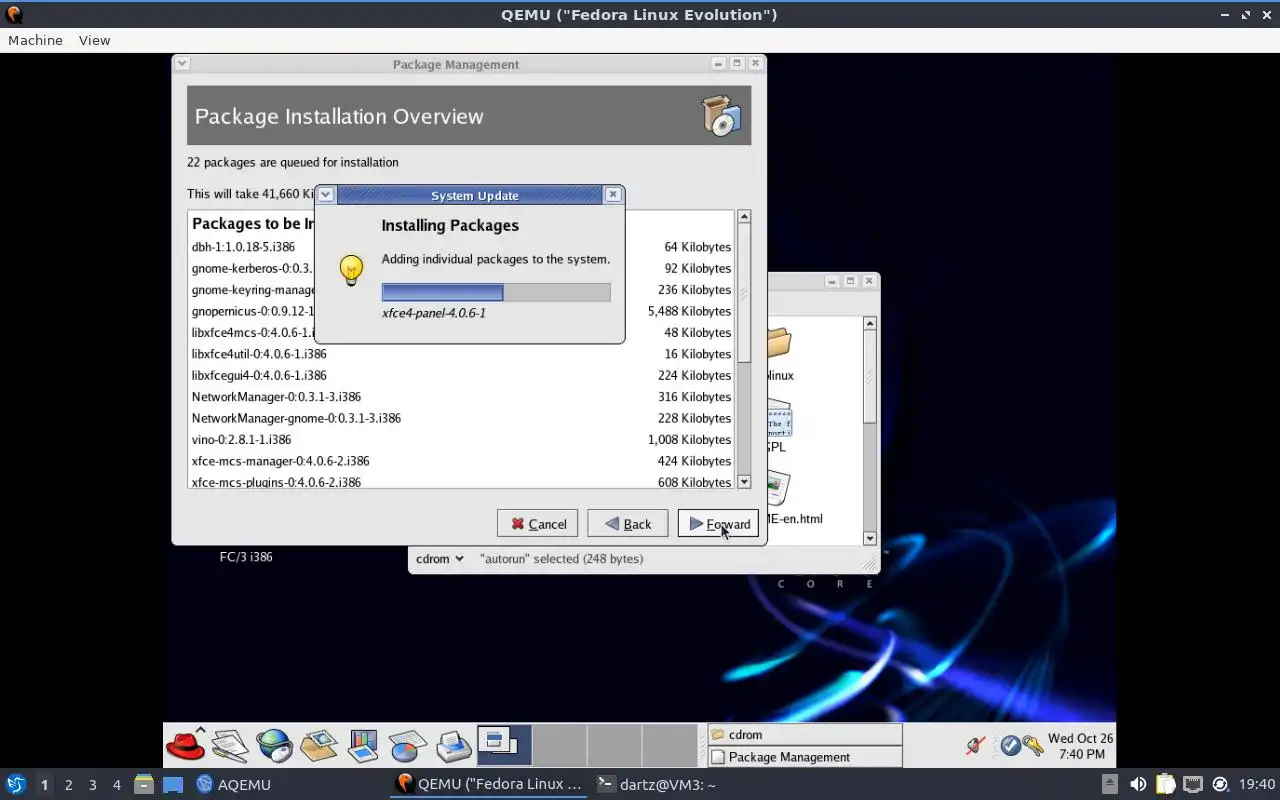Click the host software update tray icon

(1220, 784)
